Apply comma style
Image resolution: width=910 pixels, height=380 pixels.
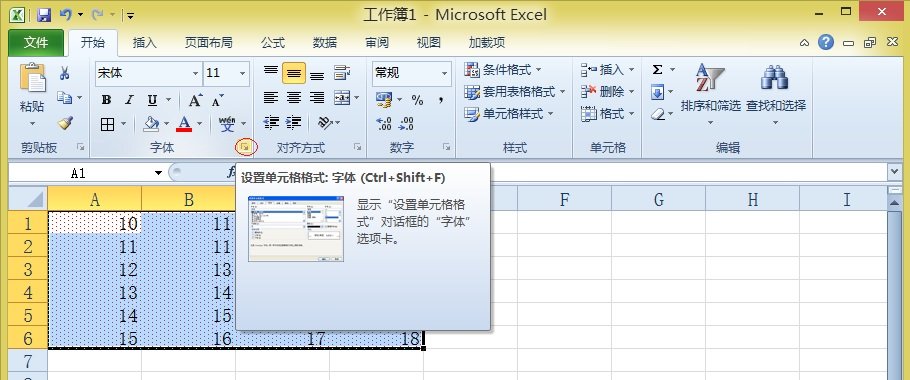click(x=441, y=100)
